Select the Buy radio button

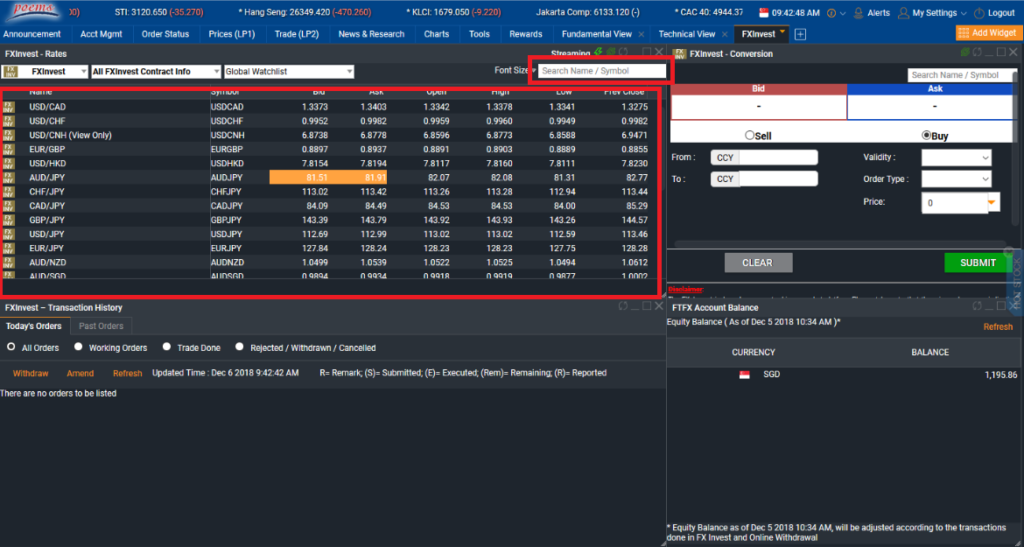coord(927,135)
